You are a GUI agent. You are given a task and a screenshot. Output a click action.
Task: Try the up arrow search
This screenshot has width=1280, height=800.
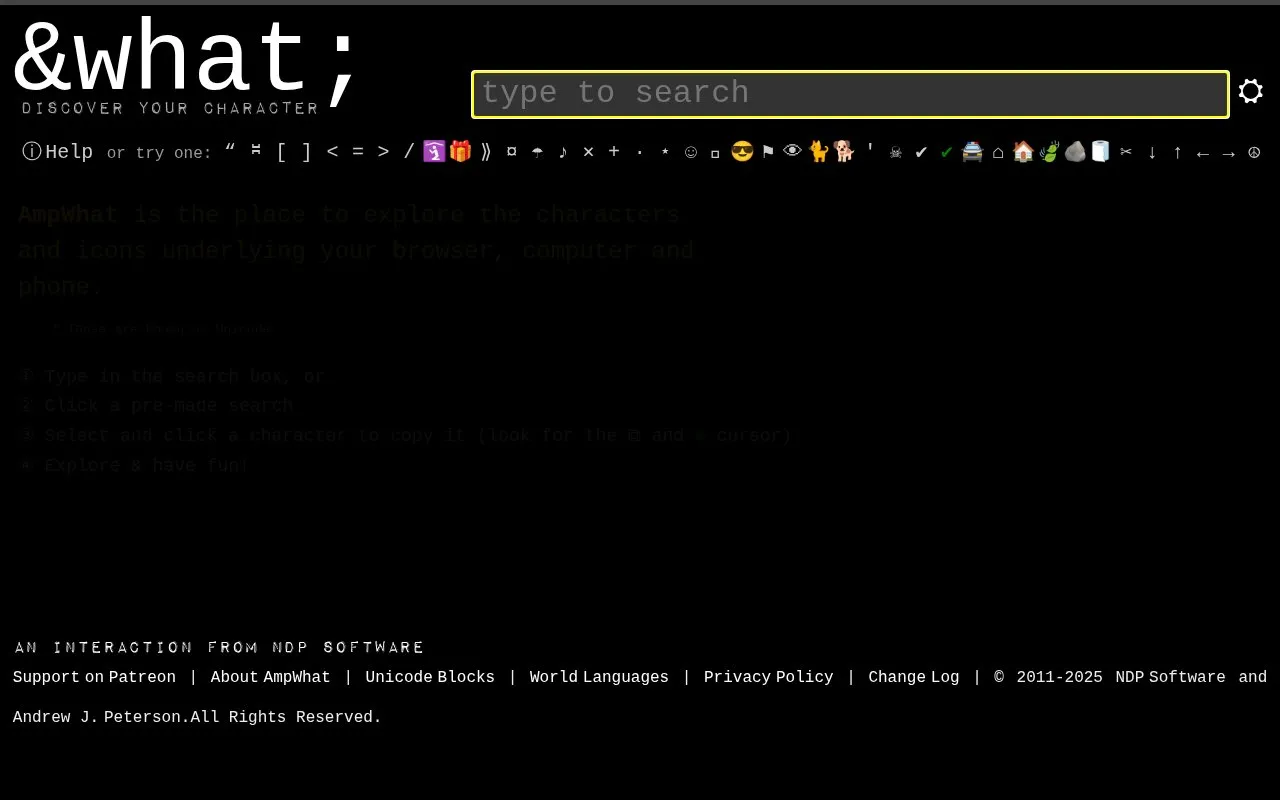pos(1177,152)
